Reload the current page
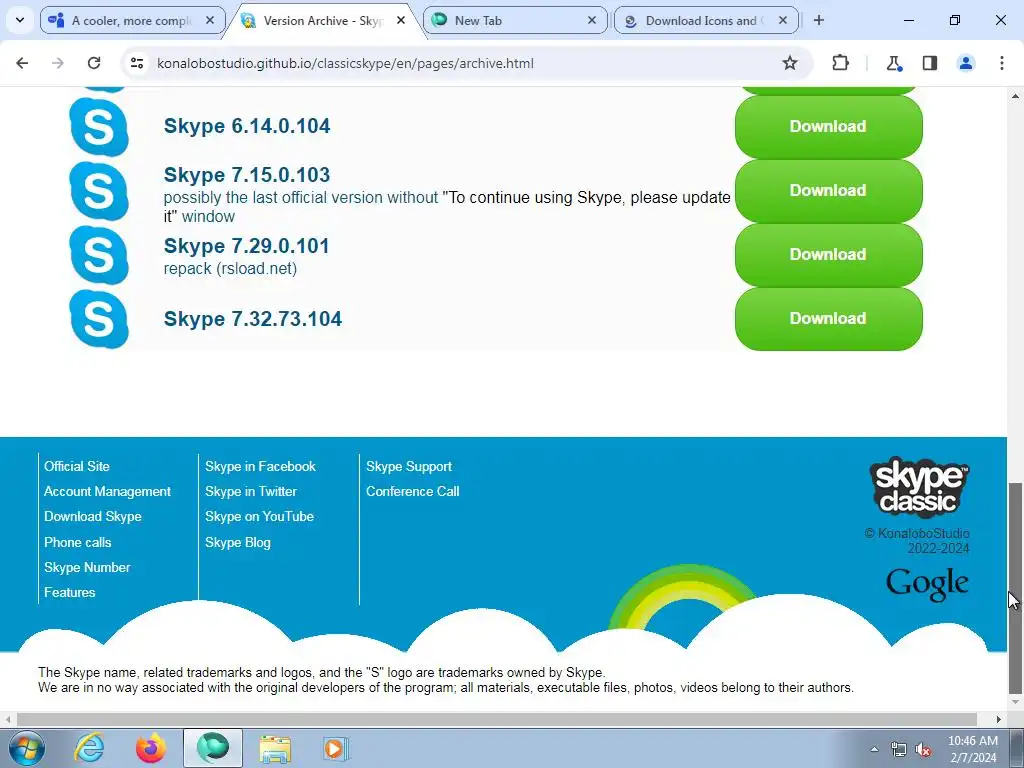Viewport: 1024px width, 768px height. click(94, 63)
